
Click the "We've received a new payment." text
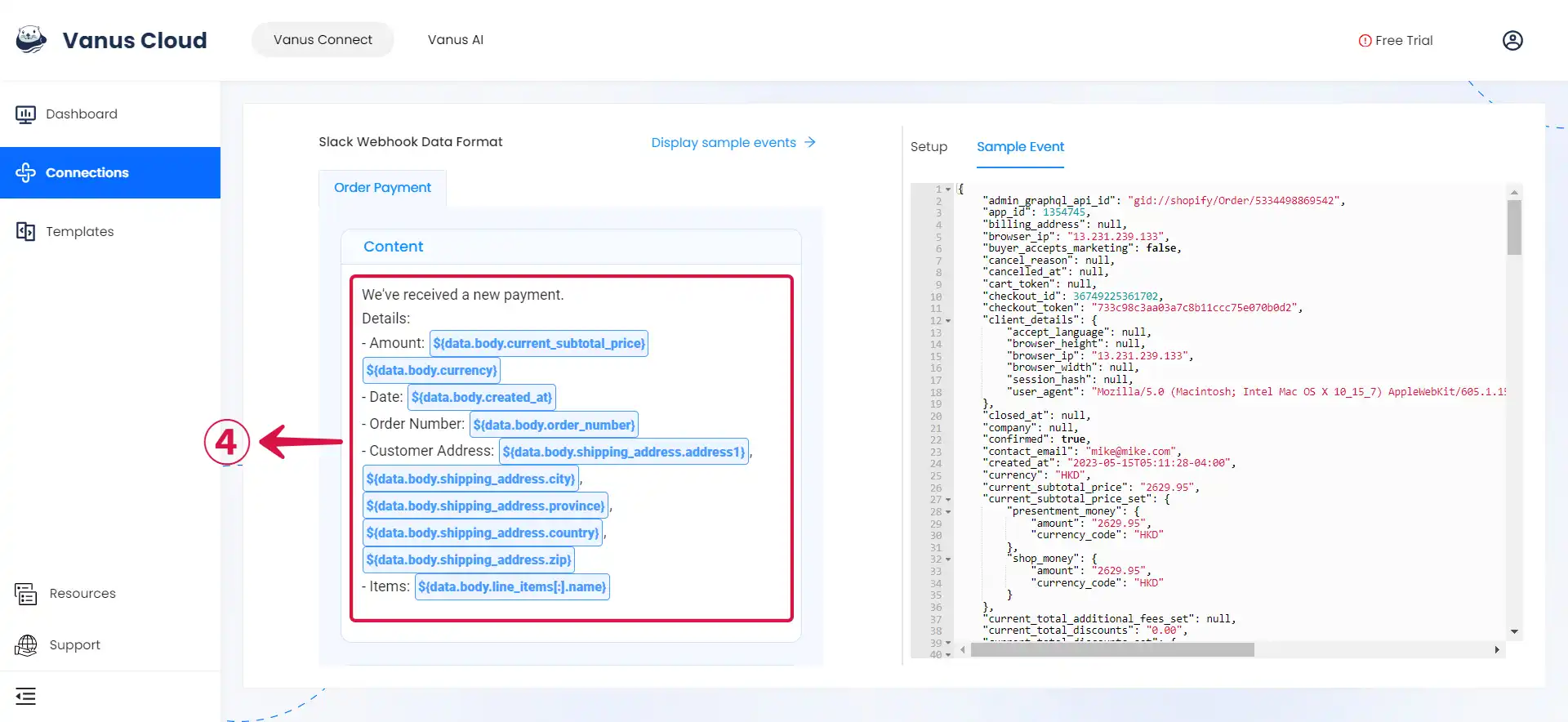pyautogui.click(x=462, y=295)
